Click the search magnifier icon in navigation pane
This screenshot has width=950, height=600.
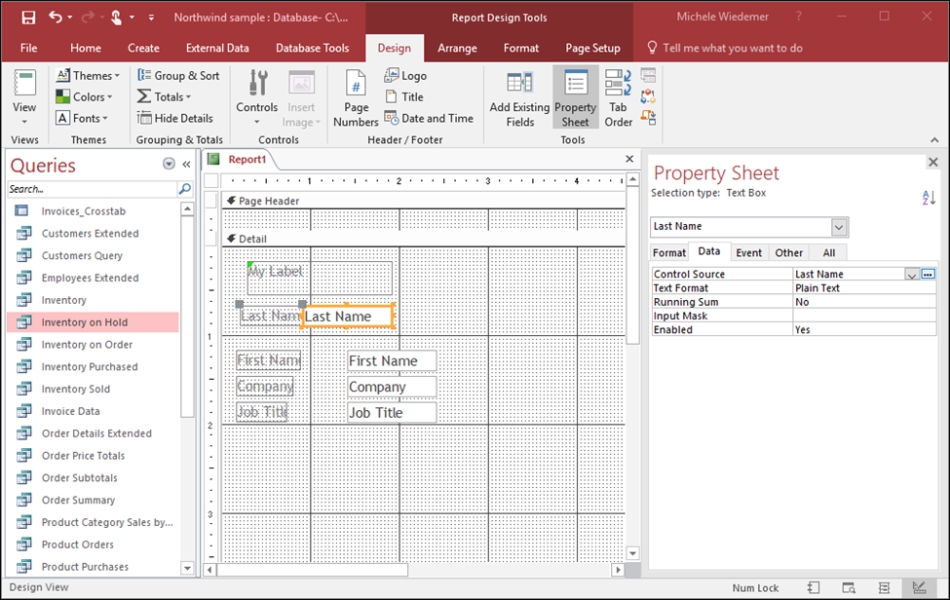click(185, 189)
